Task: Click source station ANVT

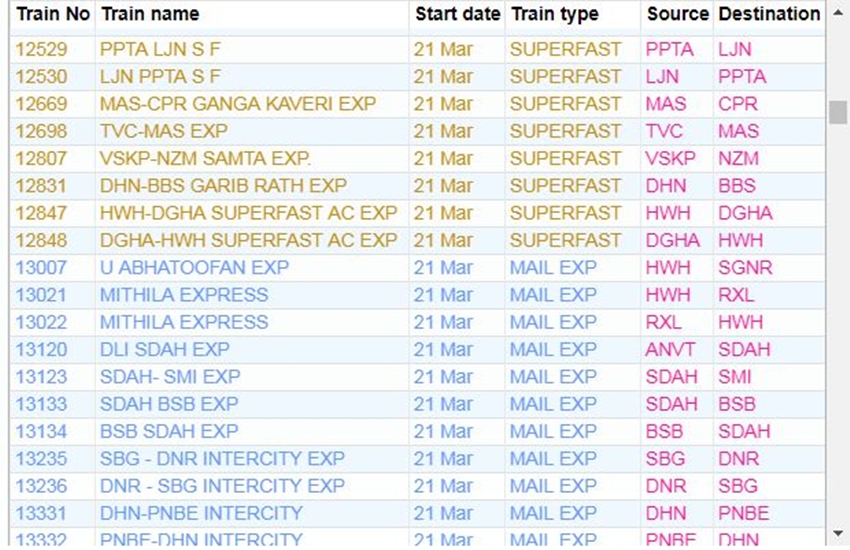Action: 669,350
